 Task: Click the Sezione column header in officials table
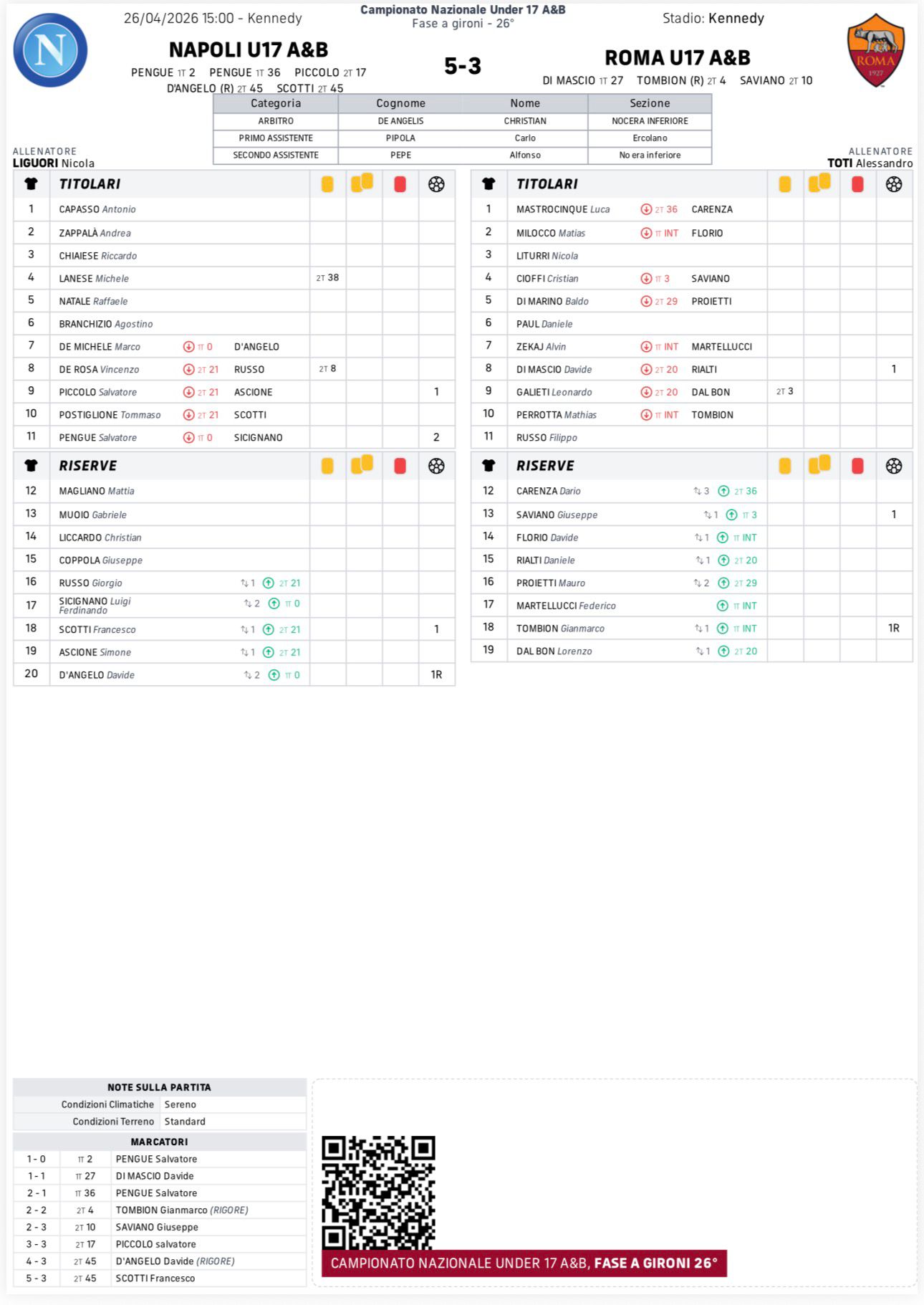650,103
